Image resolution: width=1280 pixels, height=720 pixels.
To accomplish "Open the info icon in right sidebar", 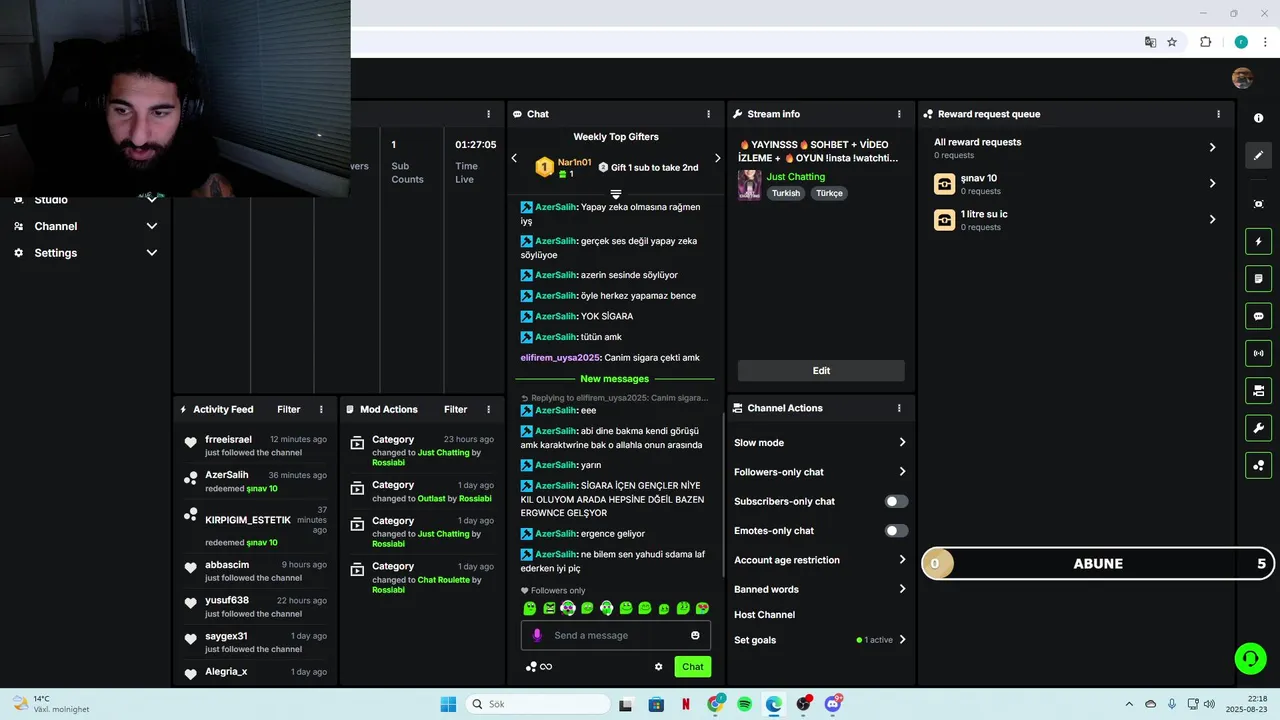I will (x=1258, y=118).
